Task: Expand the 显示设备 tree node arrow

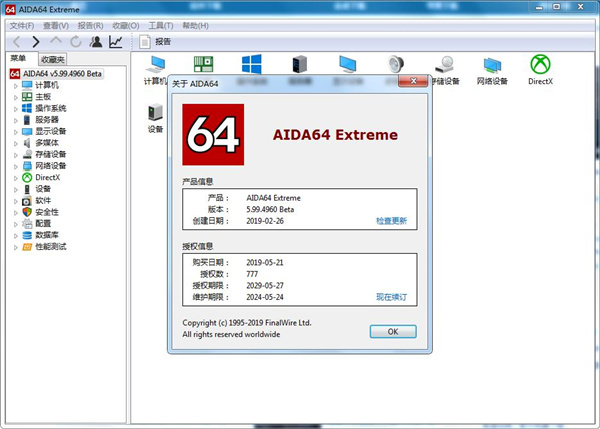Action: (16, 132)
